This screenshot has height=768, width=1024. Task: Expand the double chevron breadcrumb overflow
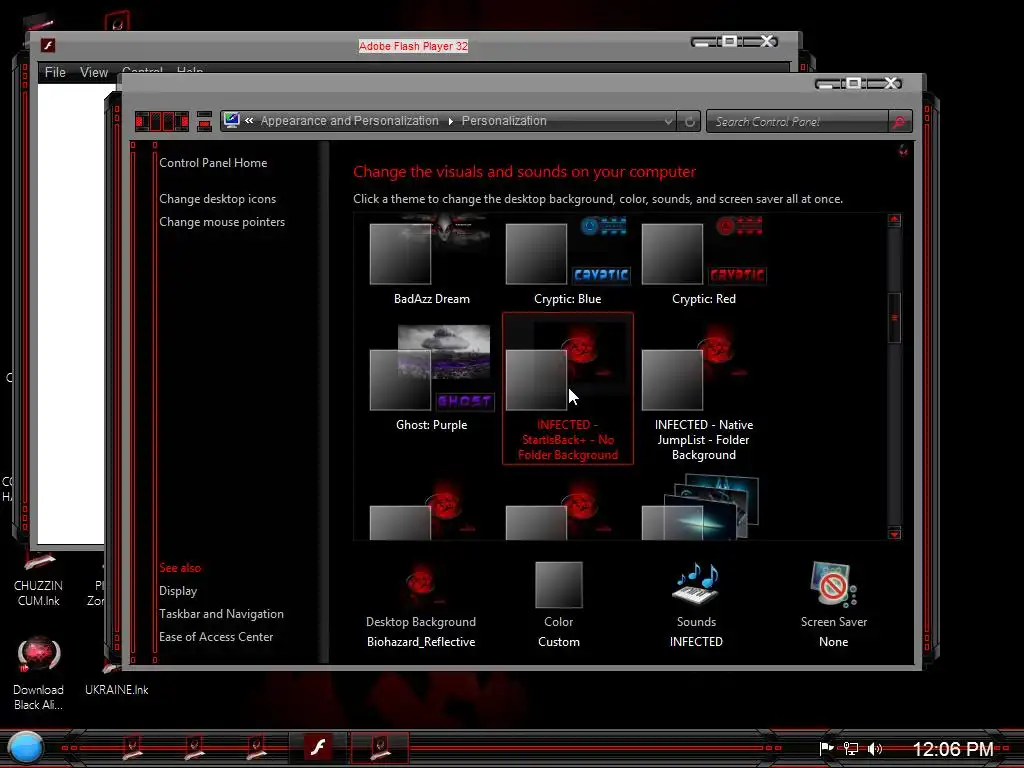coord(249,121)
